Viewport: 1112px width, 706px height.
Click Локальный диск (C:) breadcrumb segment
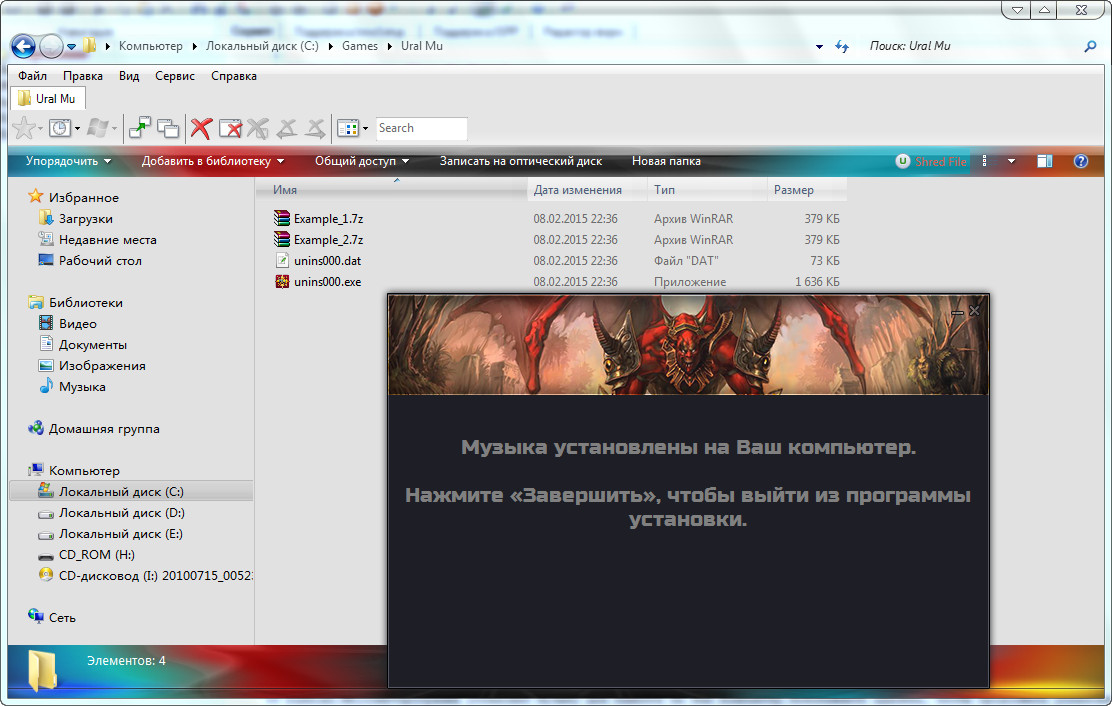tap(262, 46)
